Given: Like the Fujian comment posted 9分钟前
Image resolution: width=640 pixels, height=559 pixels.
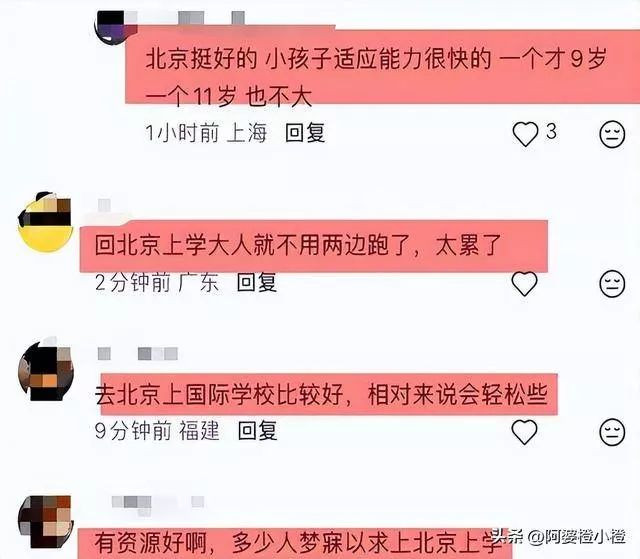Looking at the screenshot, I should pos(524,432).
